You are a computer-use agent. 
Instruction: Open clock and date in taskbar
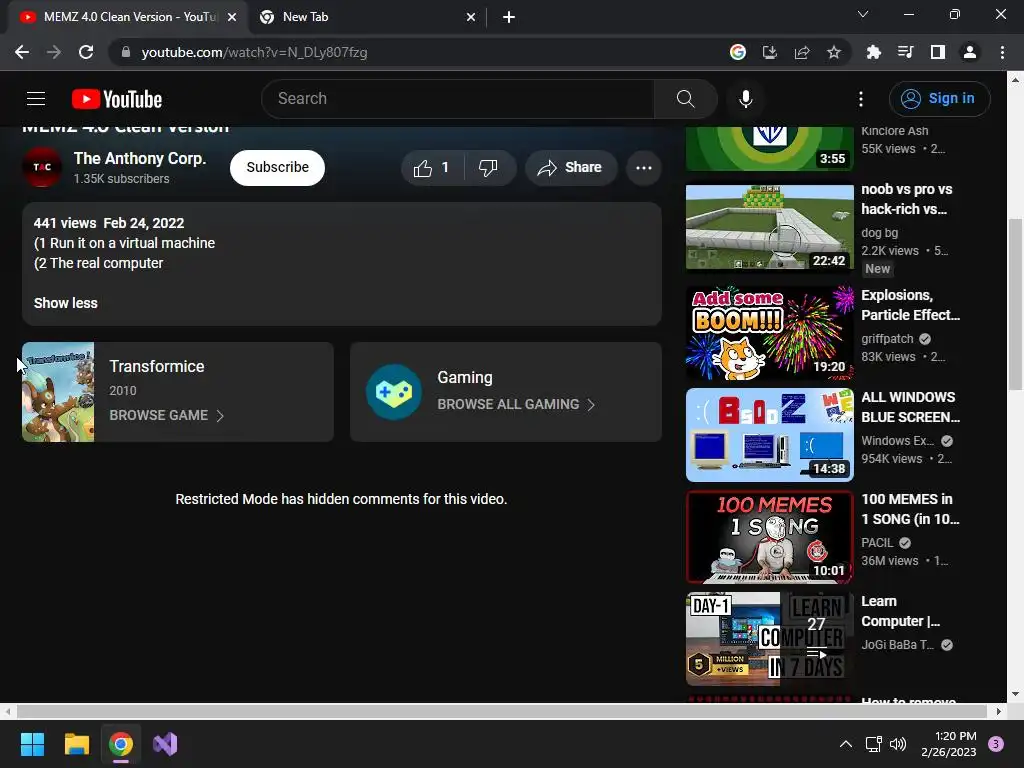pyautogui.click(x=948, y=744)
